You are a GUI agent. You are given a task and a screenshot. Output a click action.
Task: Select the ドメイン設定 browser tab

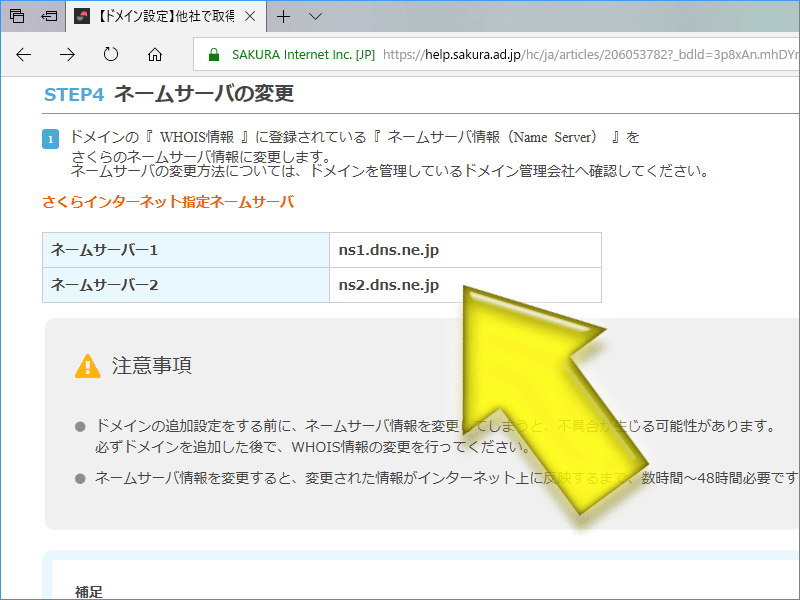tap(166, 16)
